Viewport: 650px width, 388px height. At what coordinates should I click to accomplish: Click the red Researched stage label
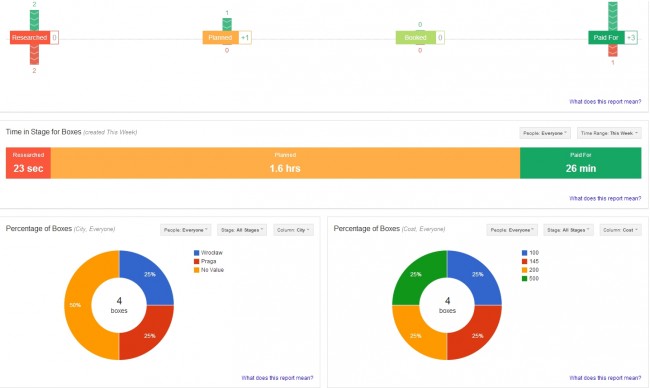(x=30, y=38)
